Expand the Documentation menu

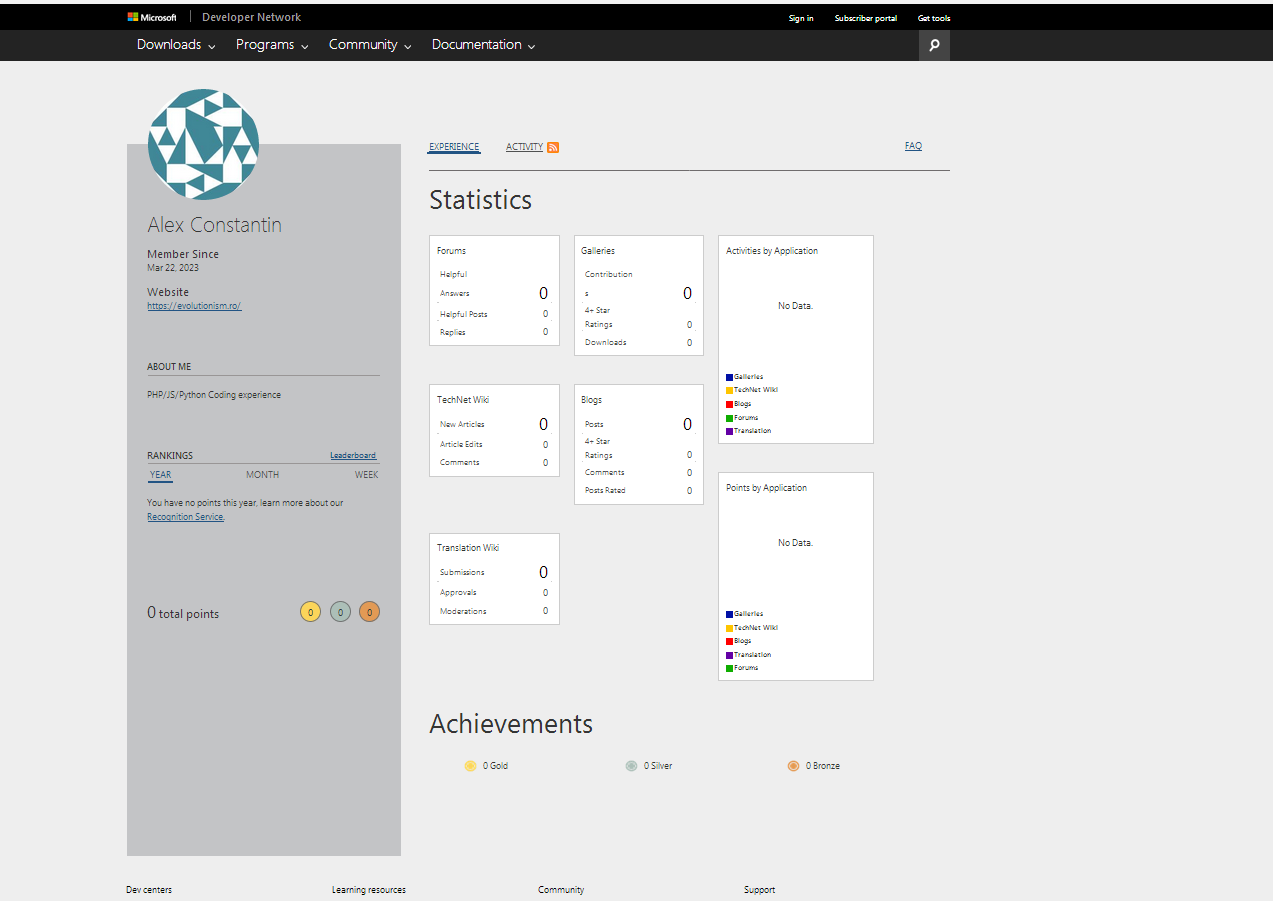point(483,45)
